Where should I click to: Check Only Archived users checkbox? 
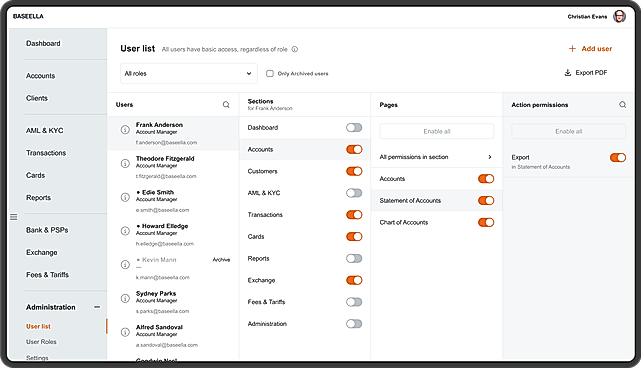pos(270,74)
